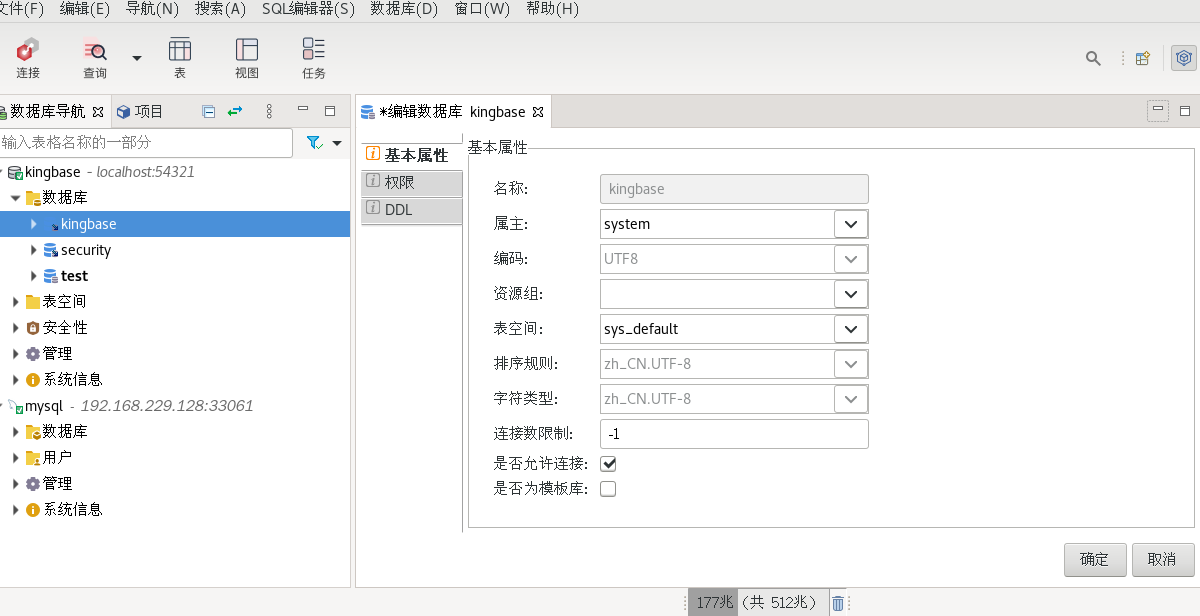Viewport: 1200px width, 616px height.
Task: Click the search magnifier icon in toolbar
Action: coord(1093,58)
